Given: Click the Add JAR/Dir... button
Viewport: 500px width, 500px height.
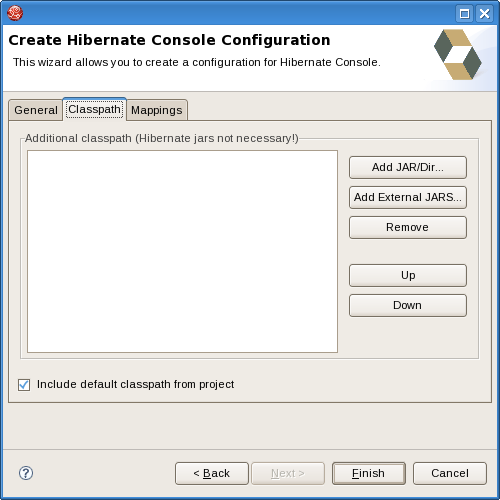Looking at the screenshot, I should [x=408, y=167].
